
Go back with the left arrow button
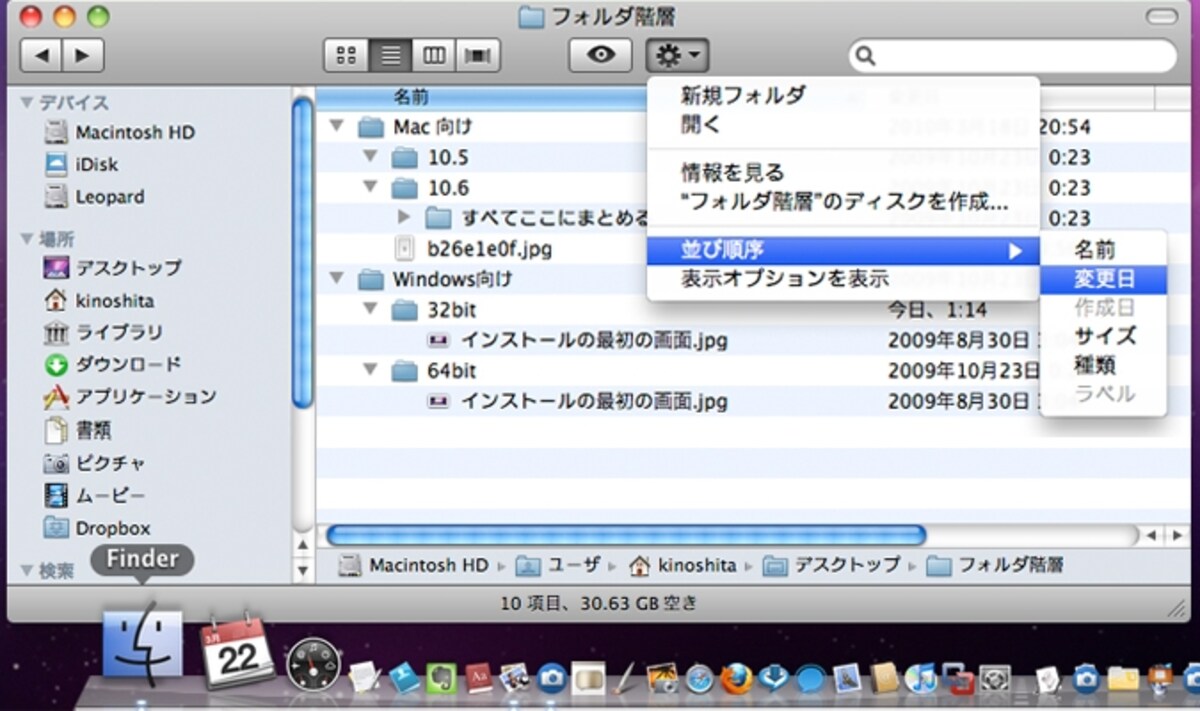pos(41,55)
